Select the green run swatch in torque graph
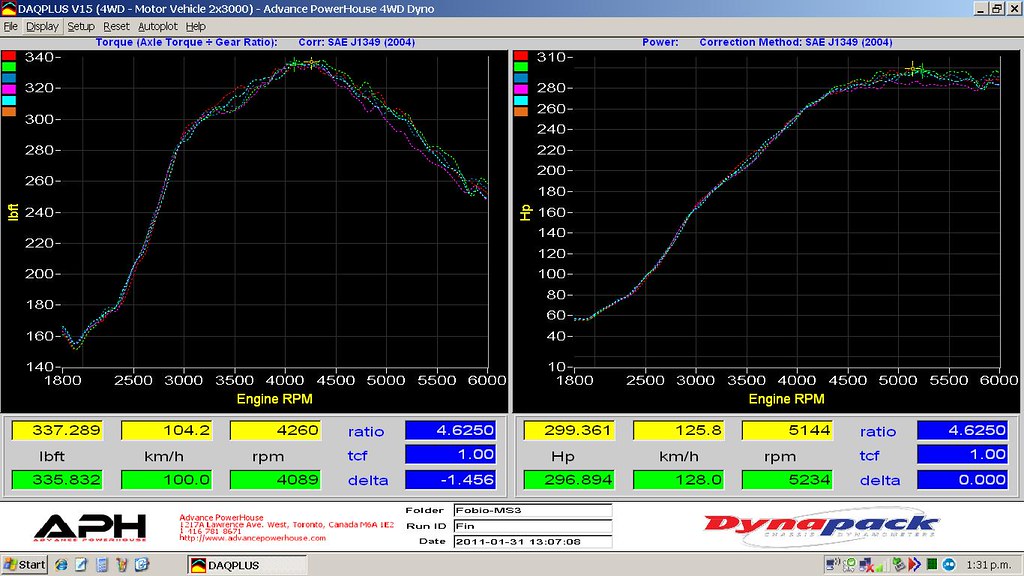The width and height of the screenshot is (1024, 576). pos(8,67)
